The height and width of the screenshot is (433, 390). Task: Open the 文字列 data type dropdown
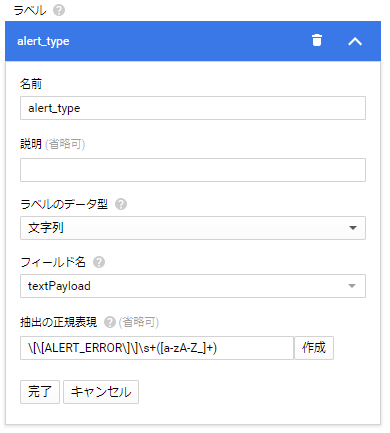pyautogui.click(x=193, y=228)
